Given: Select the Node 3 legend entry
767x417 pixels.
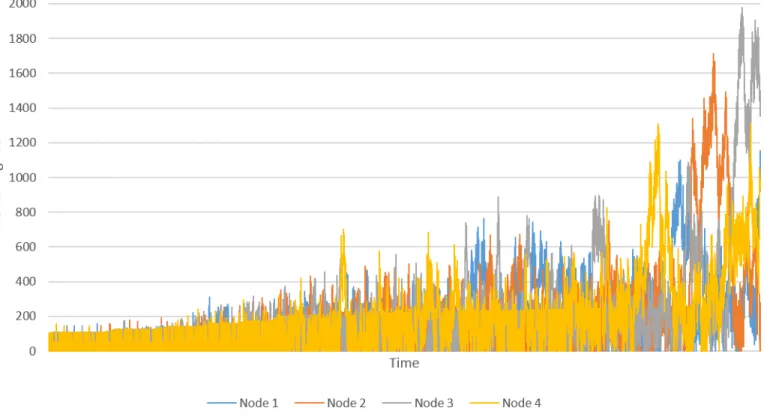Looking at the screenshot, I should pyautogui.click(x=418, y=403).
